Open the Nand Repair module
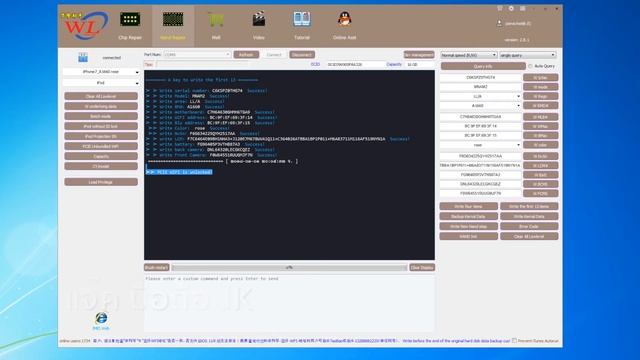Screen dimensions: 640x360 [173, 25]
